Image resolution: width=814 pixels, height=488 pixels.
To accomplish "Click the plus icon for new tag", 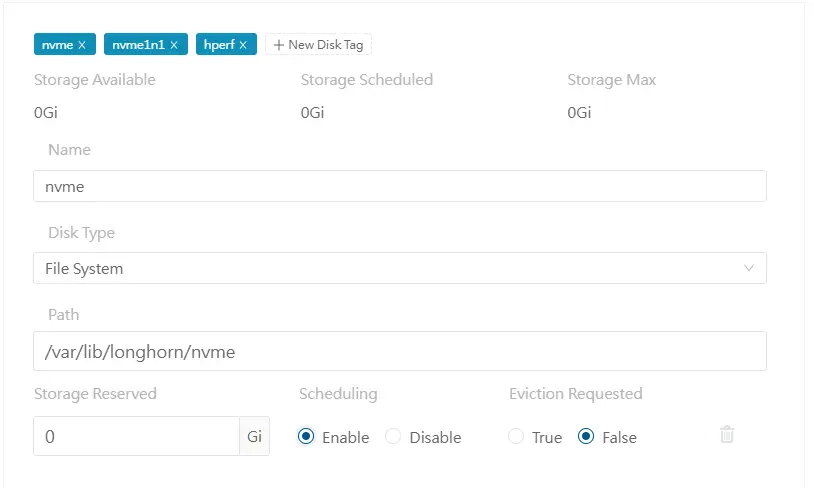I will pos(279,45).
